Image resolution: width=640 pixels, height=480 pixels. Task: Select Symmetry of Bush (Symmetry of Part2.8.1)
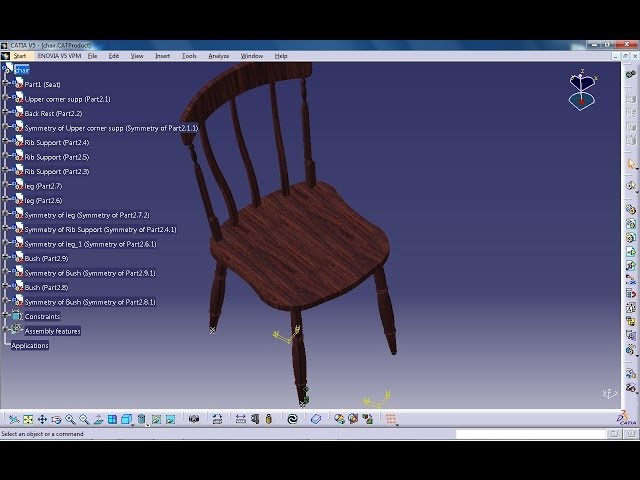[90, 302]
